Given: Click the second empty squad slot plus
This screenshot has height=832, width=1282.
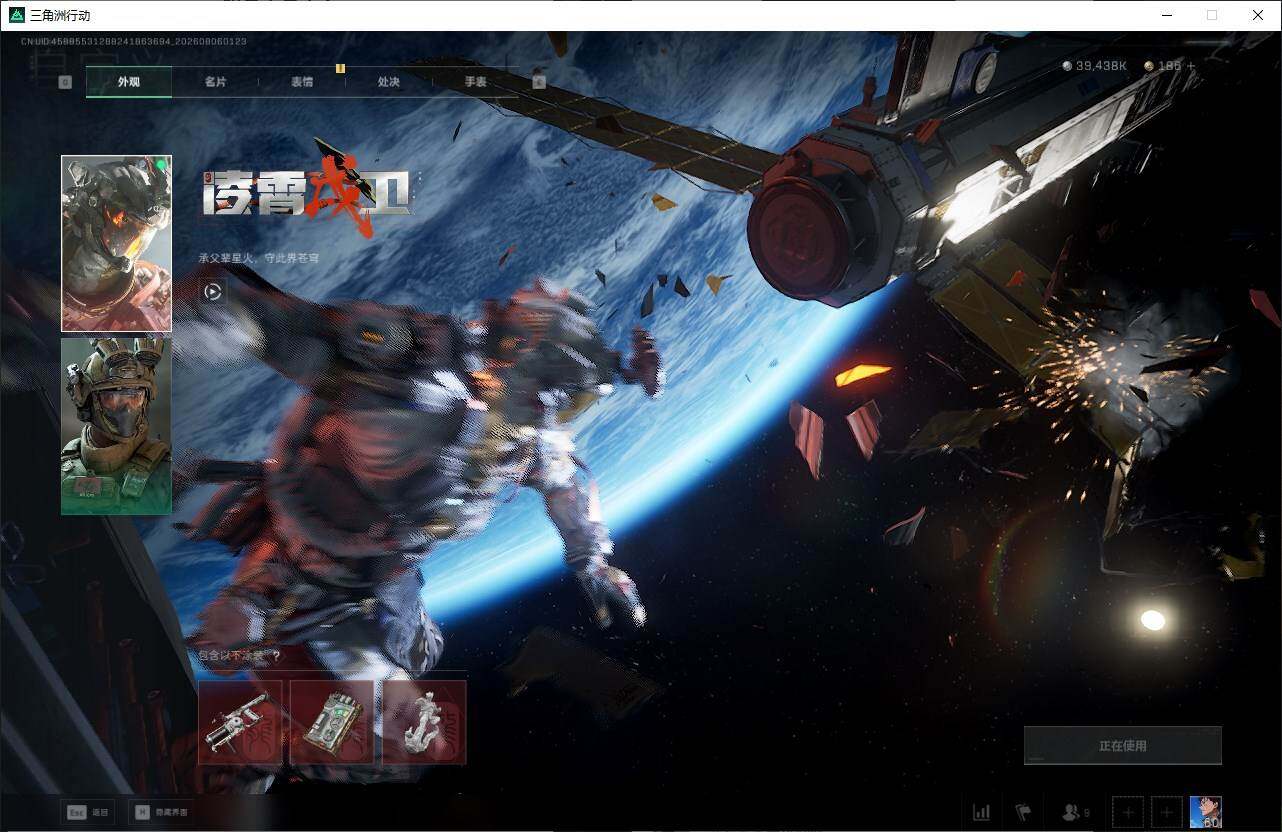Looking at the screenshot, I should [x=1166, y=813].
